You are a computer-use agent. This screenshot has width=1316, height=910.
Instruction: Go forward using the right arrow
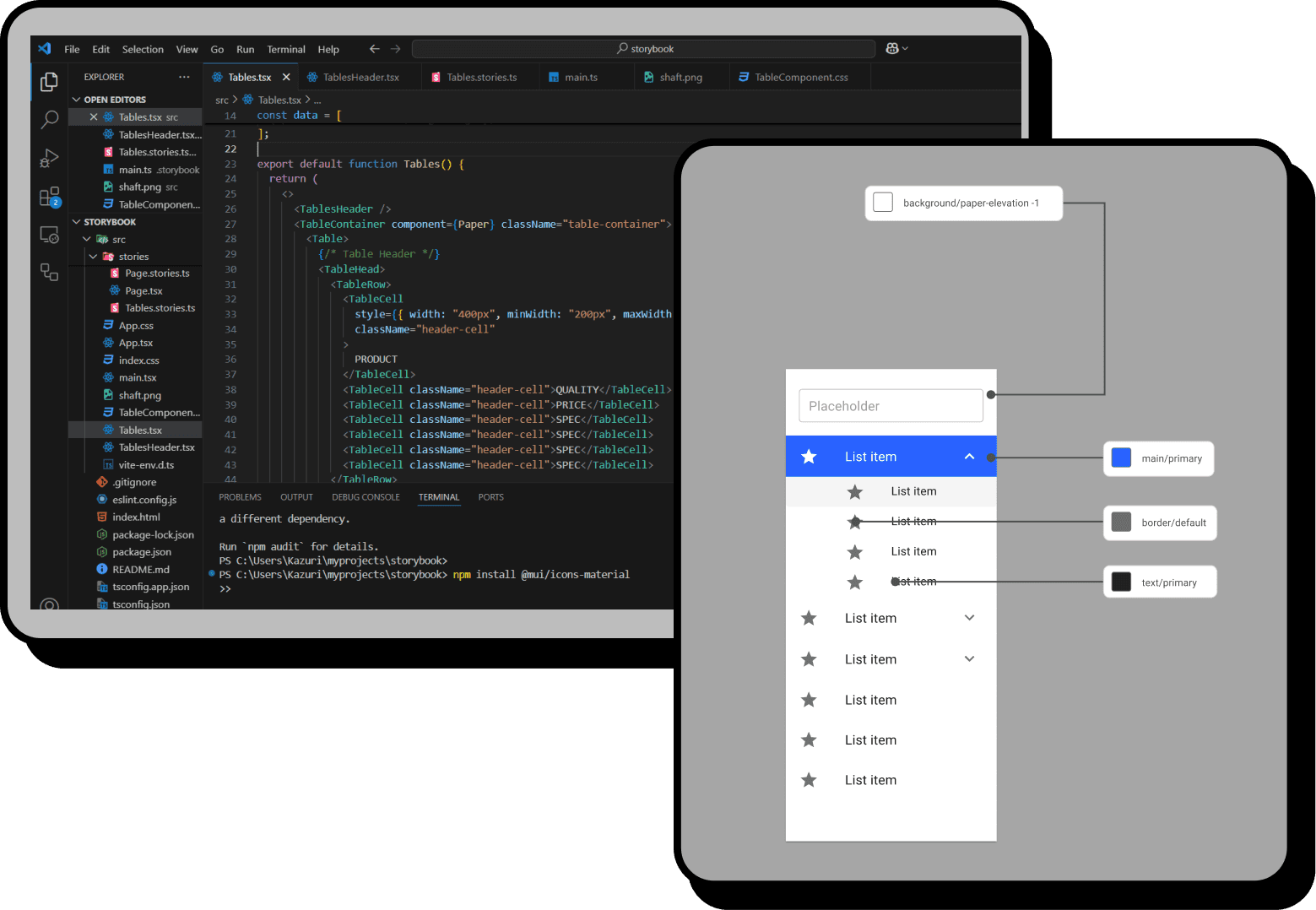[395, 49]
